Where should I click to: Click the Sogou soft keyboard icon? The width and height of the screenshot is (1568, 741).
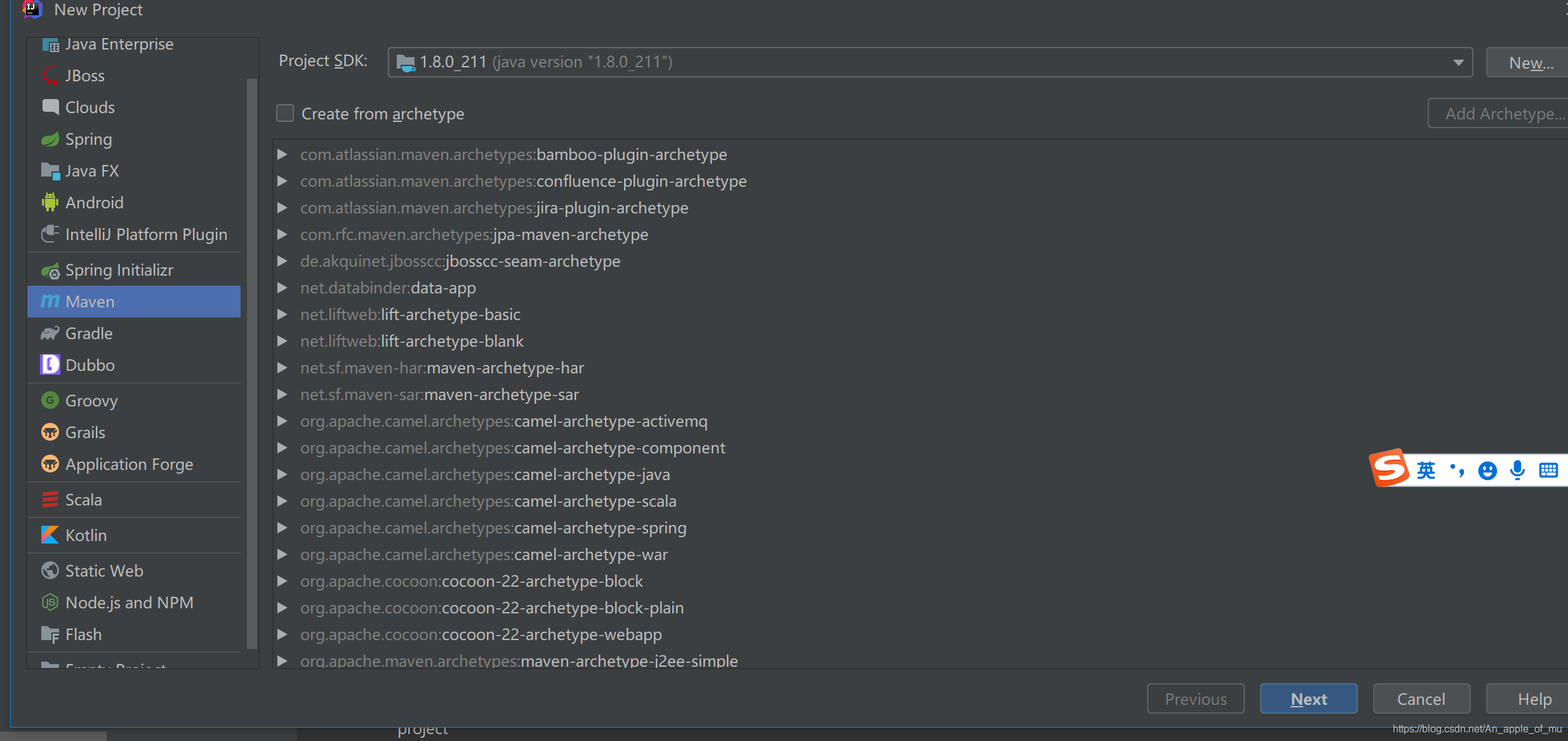1548,471
